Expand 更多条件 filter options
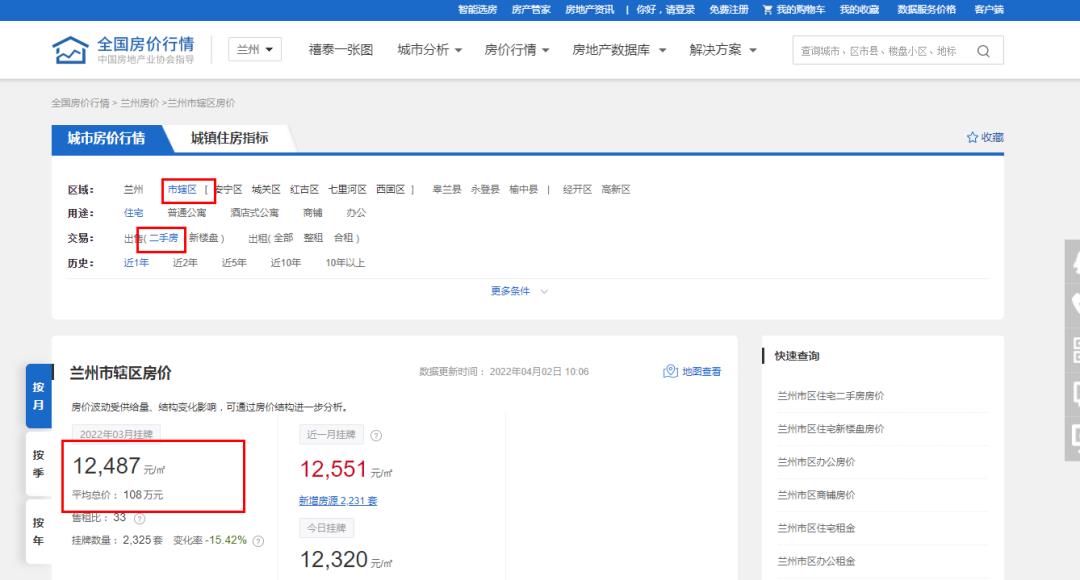Viewport: 1080px width, 580px height. [519, 291]
